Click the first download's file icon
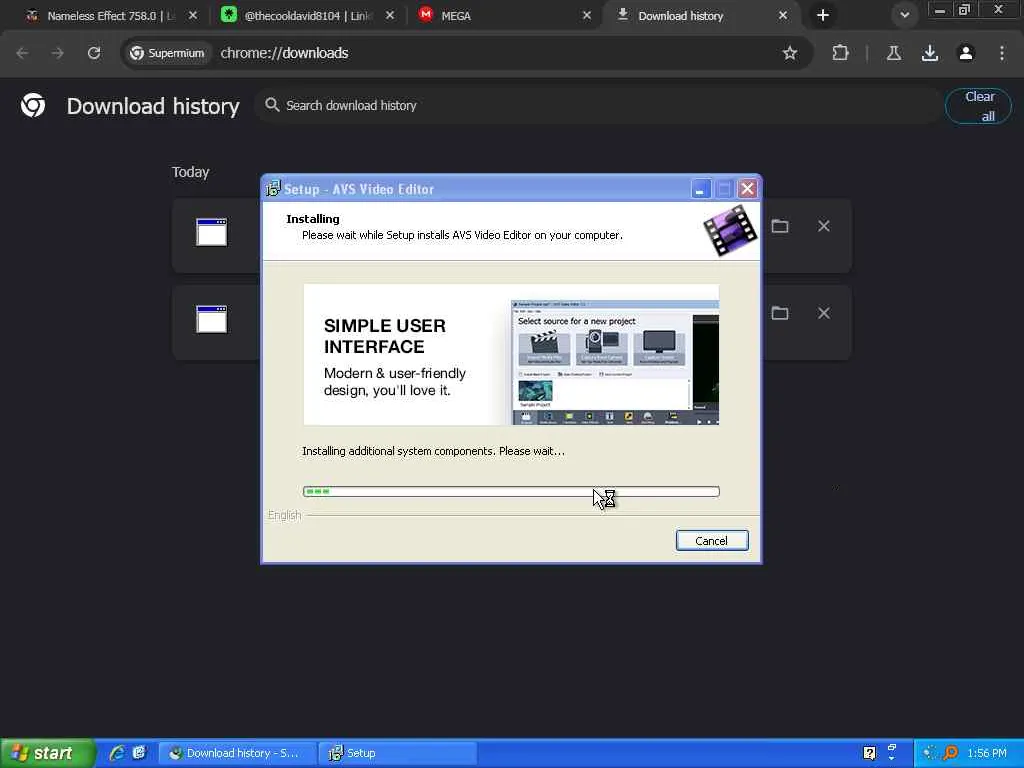The height and width of the screenshot is (768, 1024). [212, 232]
